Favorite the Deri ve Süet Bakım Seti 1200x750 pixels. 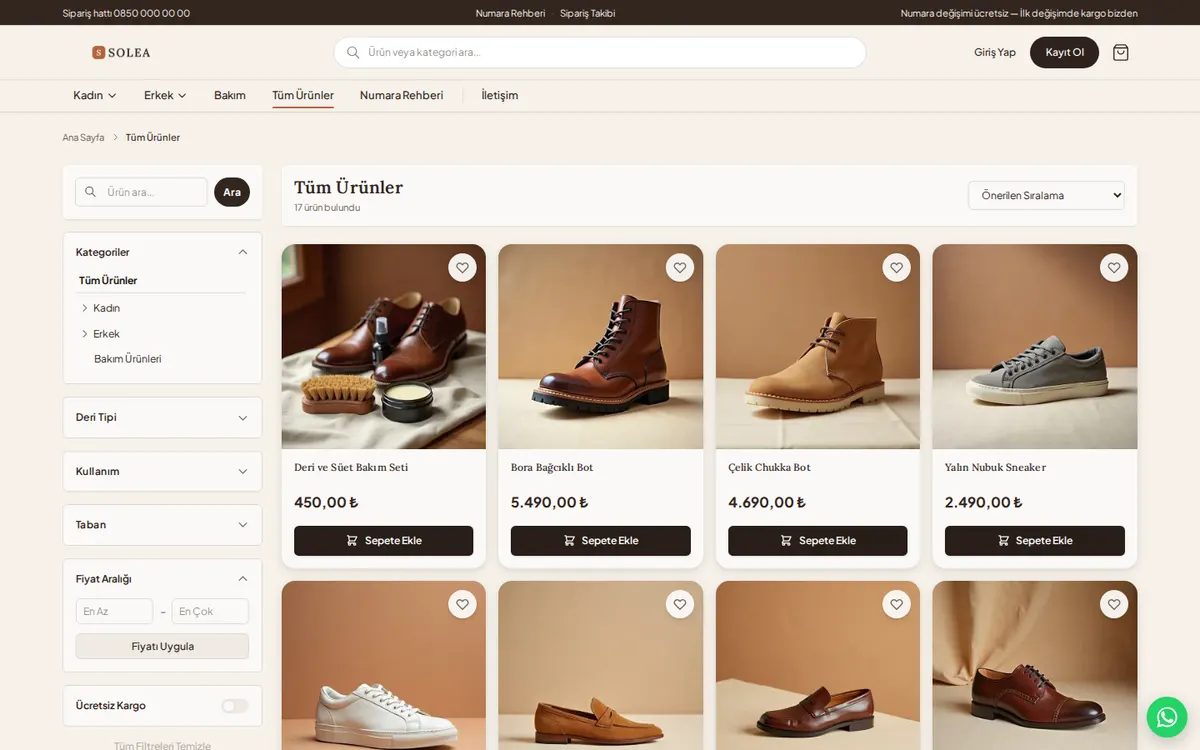point(462,268)
